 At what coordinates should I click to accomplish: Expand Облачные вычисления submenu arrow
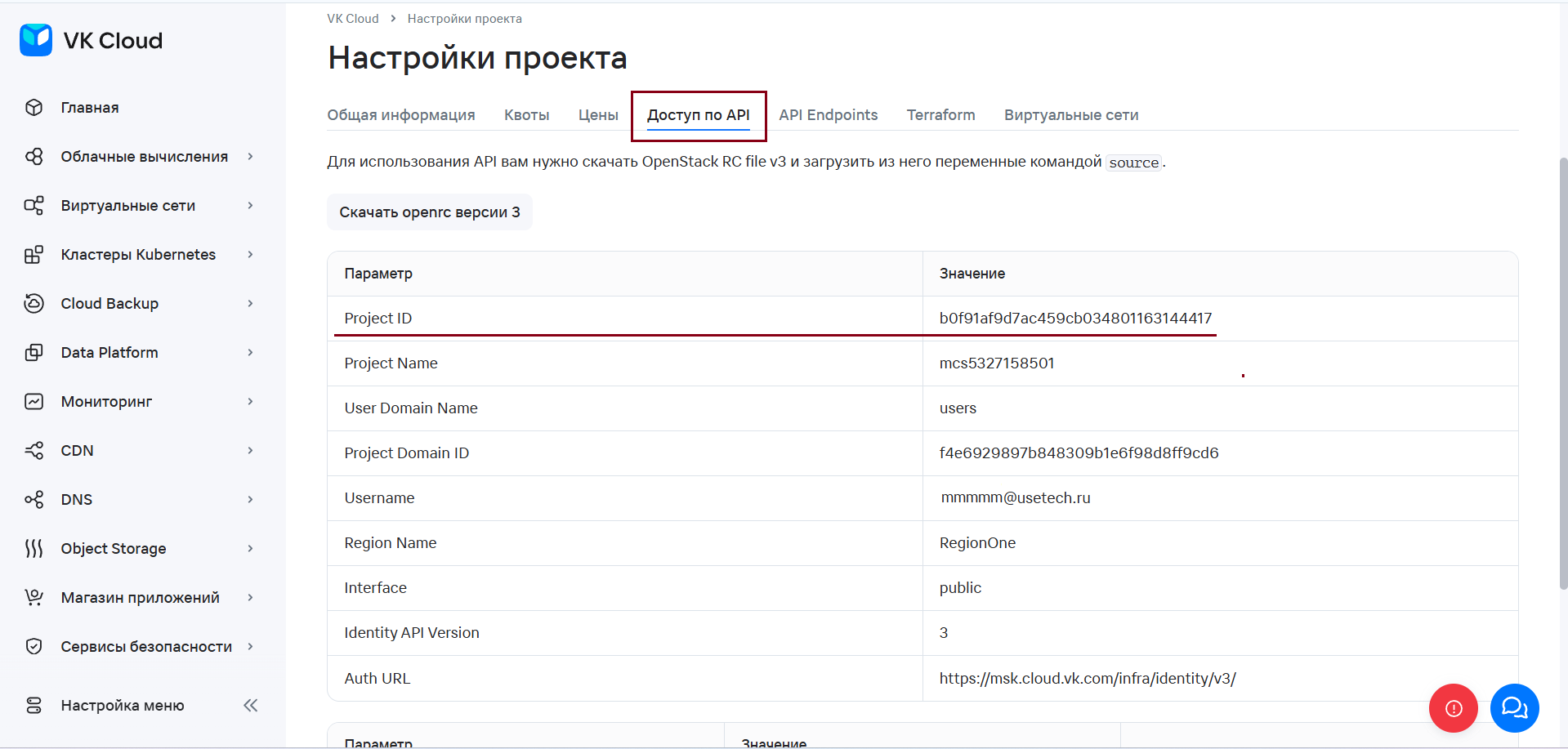[251, 157]
